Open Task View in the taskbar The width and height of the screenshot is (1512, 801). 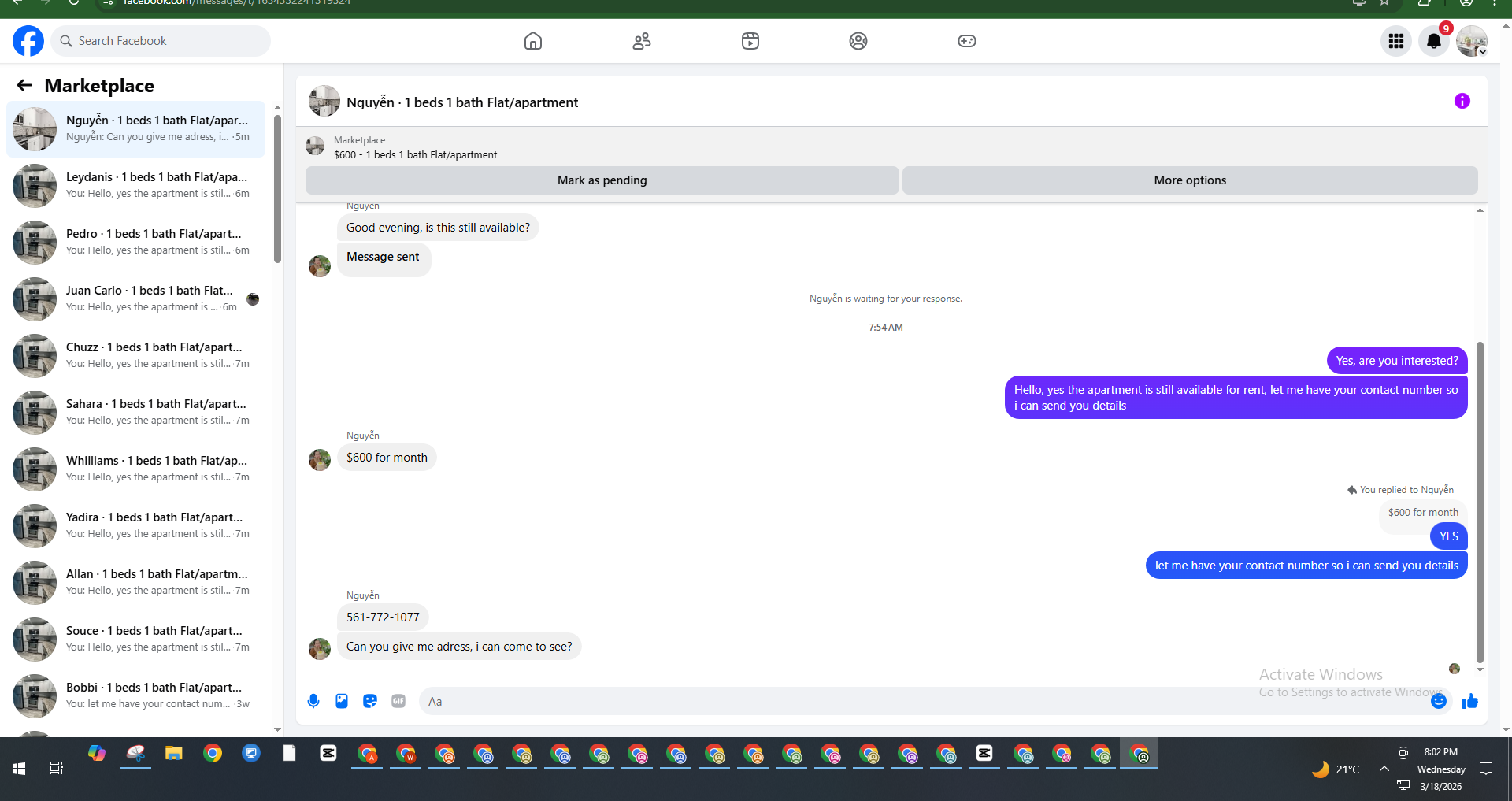tap(57, 769)
